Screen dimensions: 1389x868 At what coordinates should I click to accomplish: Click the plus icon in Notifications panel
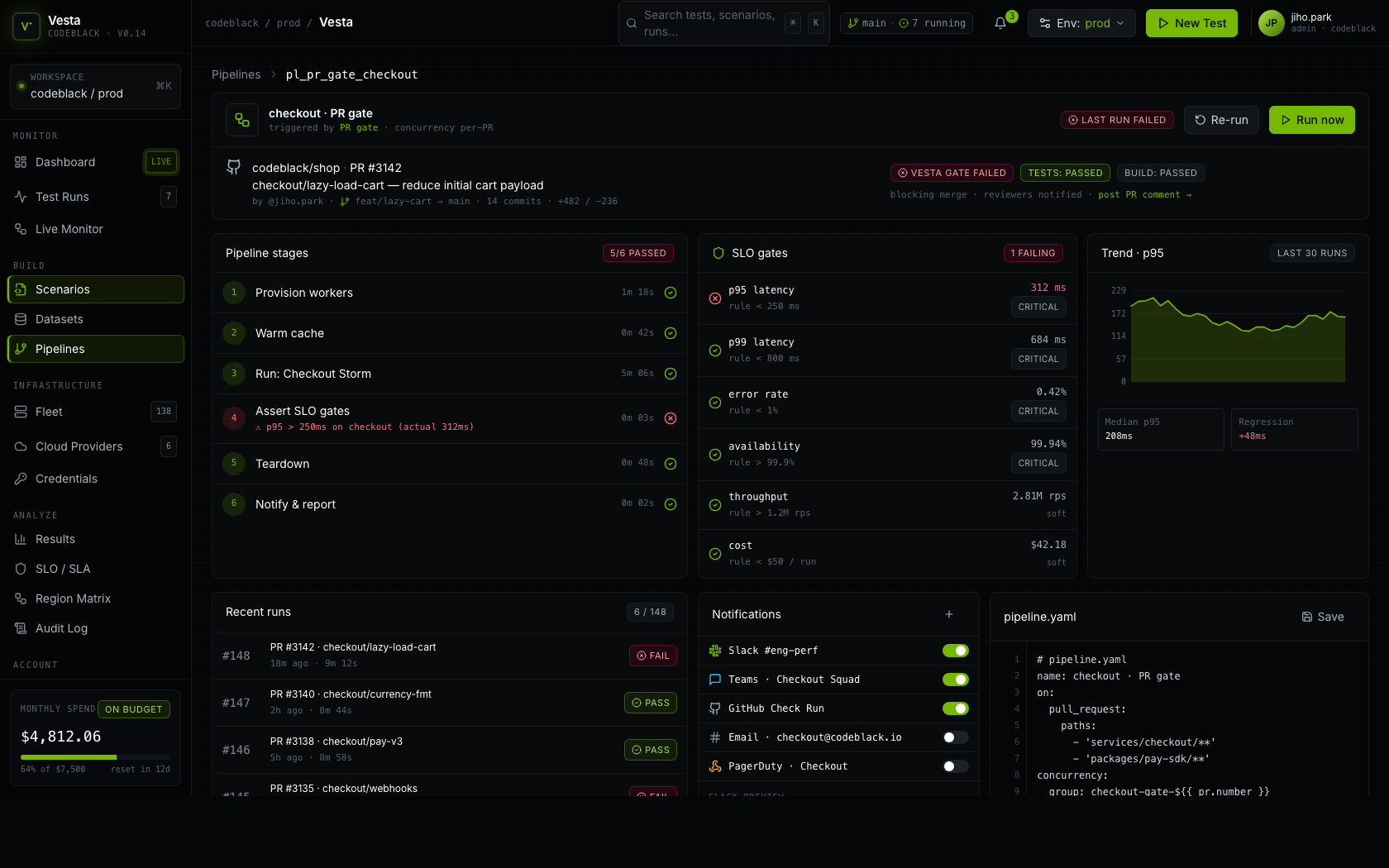coord(949,614)
